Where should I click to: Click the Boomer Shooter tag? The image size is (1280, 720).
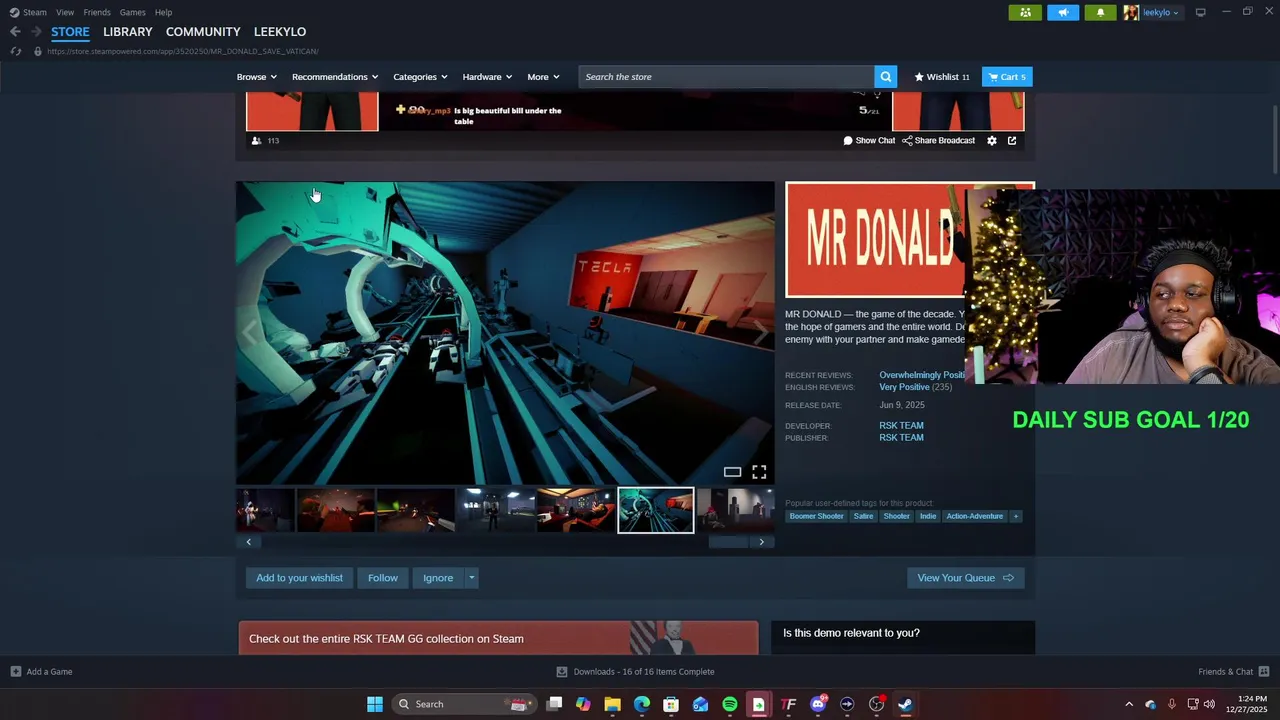click(816, 516)
